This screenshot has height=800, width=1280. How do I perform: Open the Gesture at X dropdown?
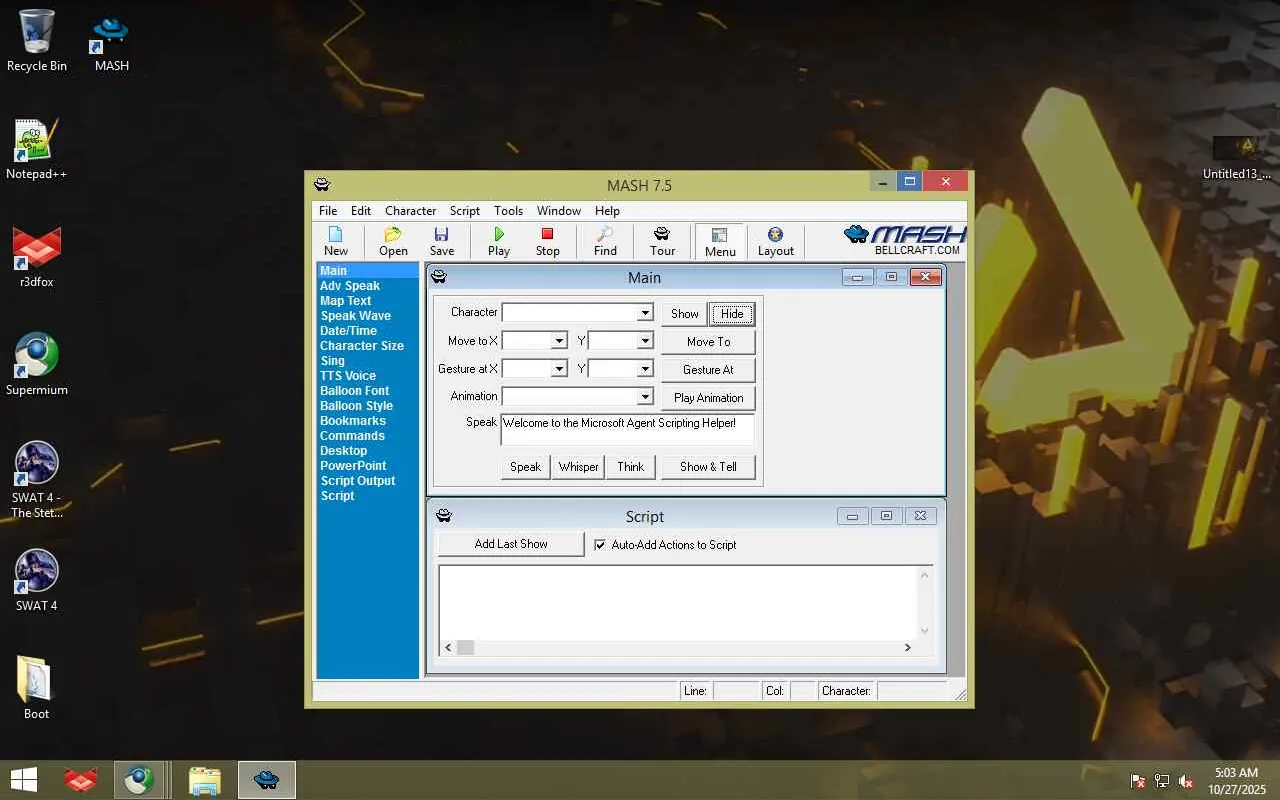(x=559, y=369)
